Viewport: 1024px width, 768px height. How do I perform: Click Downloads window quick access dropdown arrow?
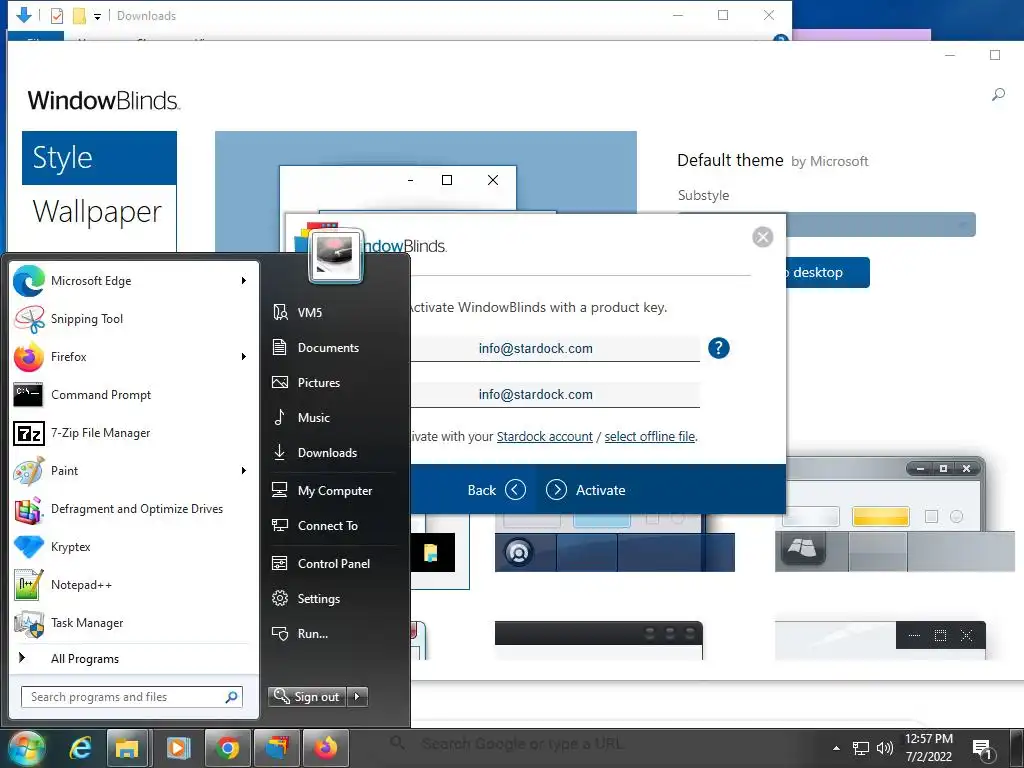click(97, 16)
